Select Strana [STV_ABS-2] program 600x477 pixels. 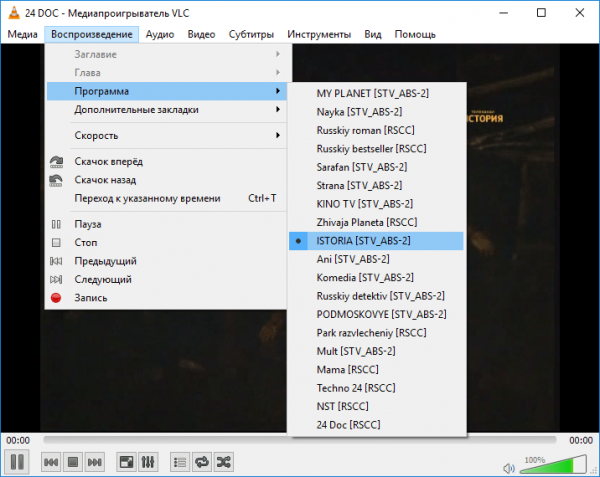(x=376, y=185)
